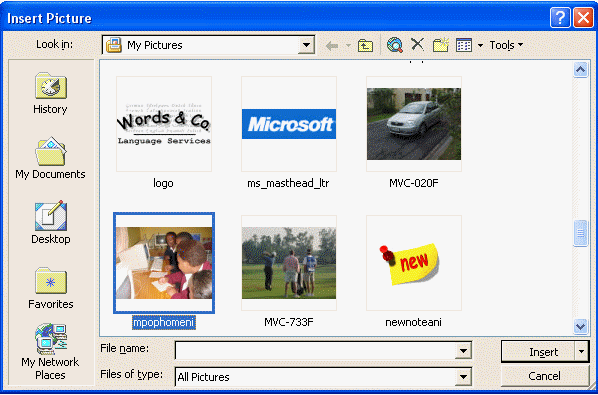Click the newnoteani file name
The image size is (598, 395).
413,322
